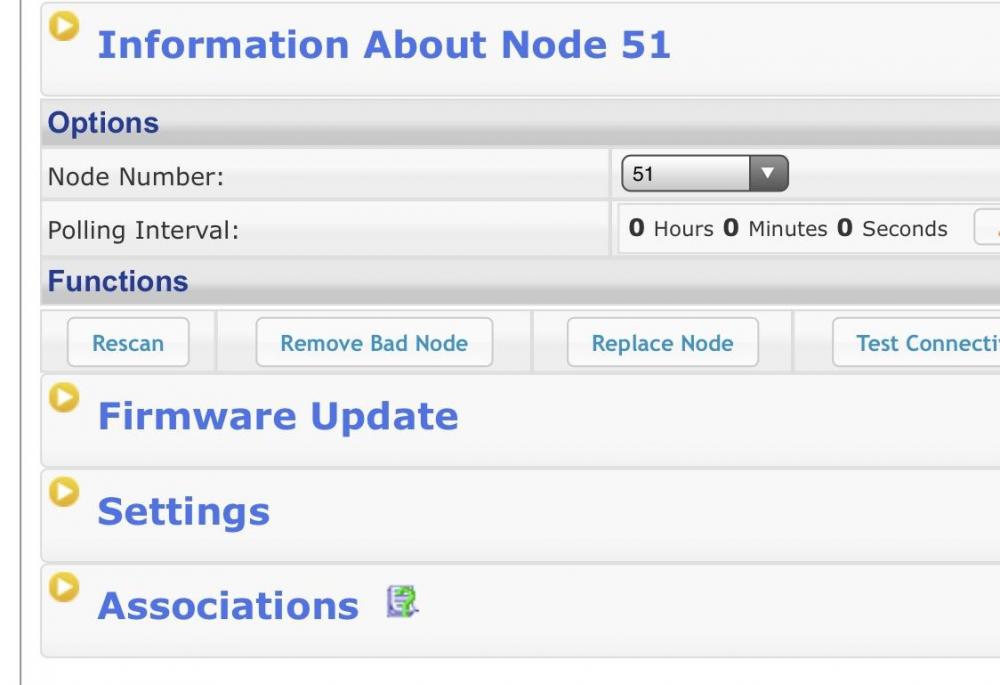This screenshot has width=1000, height=685.
Task: Open the Node Number dropdown showing 51
Action: click(x=704, y=174)
